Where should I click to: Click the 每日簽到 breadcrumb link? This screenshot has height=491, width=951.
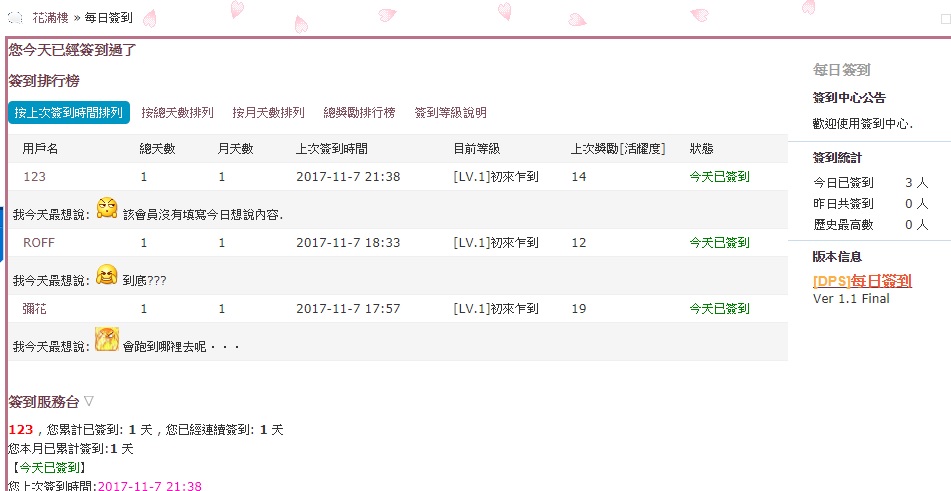click(x=109, y=18)
